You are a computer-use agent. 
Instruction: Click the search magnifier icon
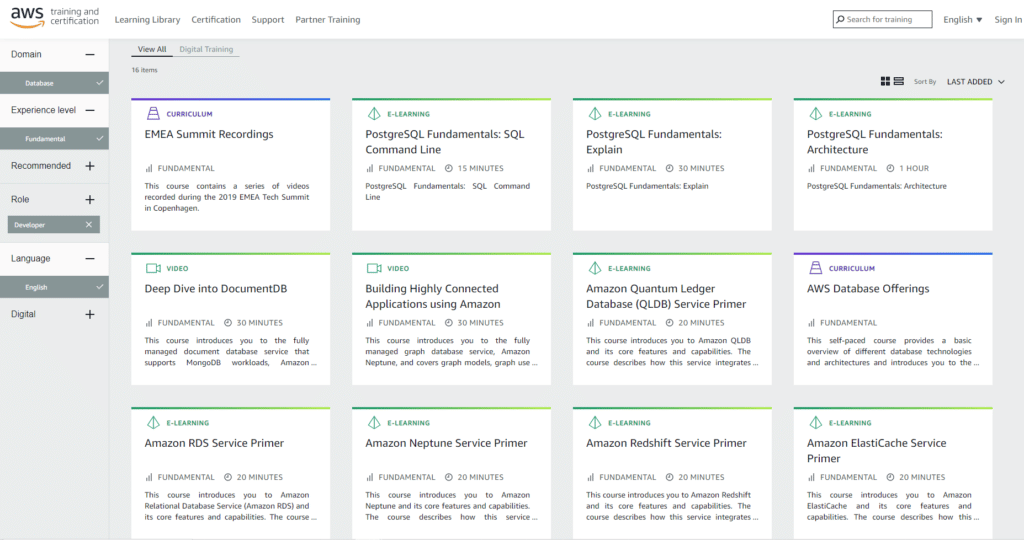840,19
